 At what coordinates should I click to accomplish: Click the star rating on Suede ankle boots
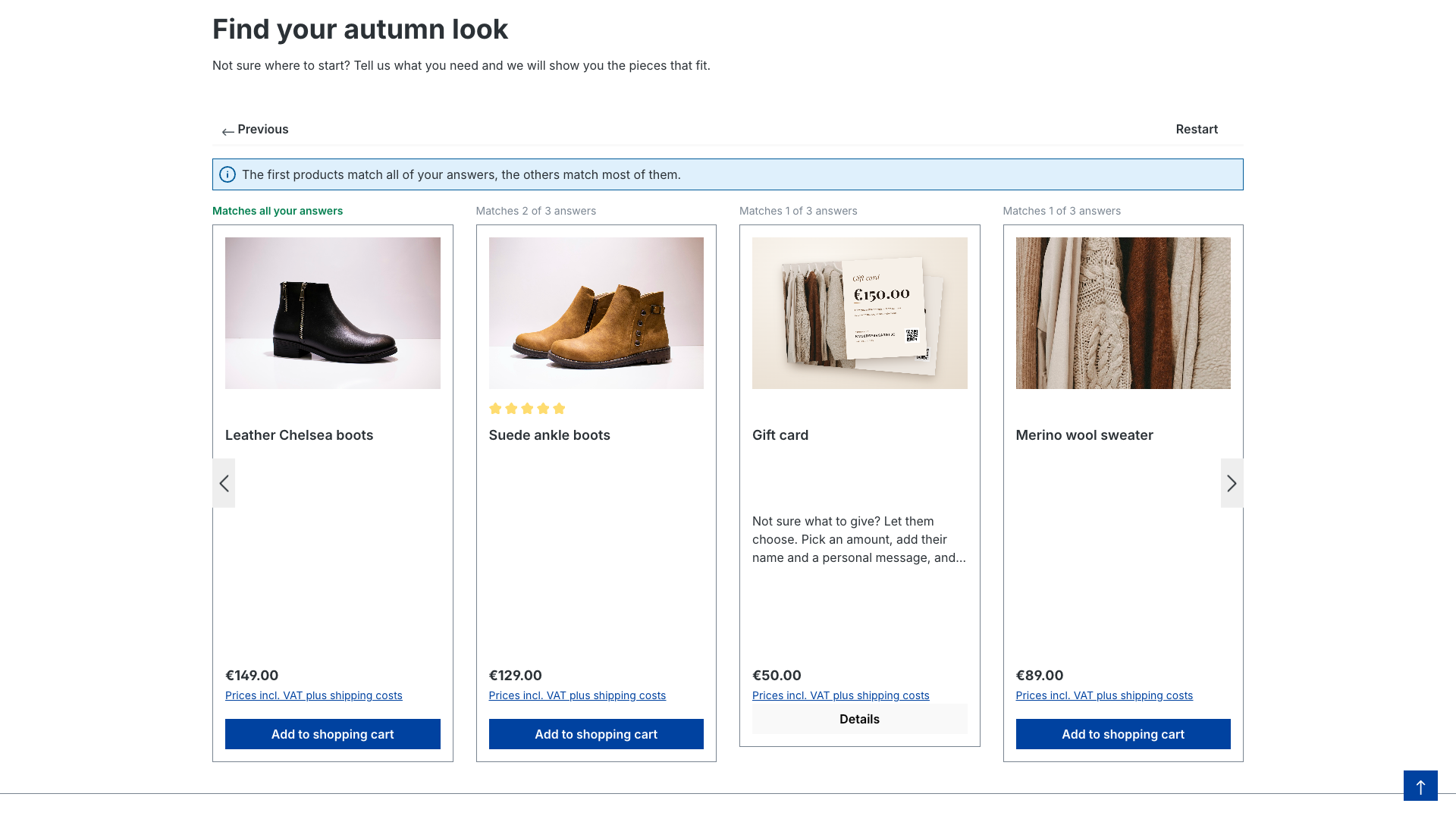[527, 409]
